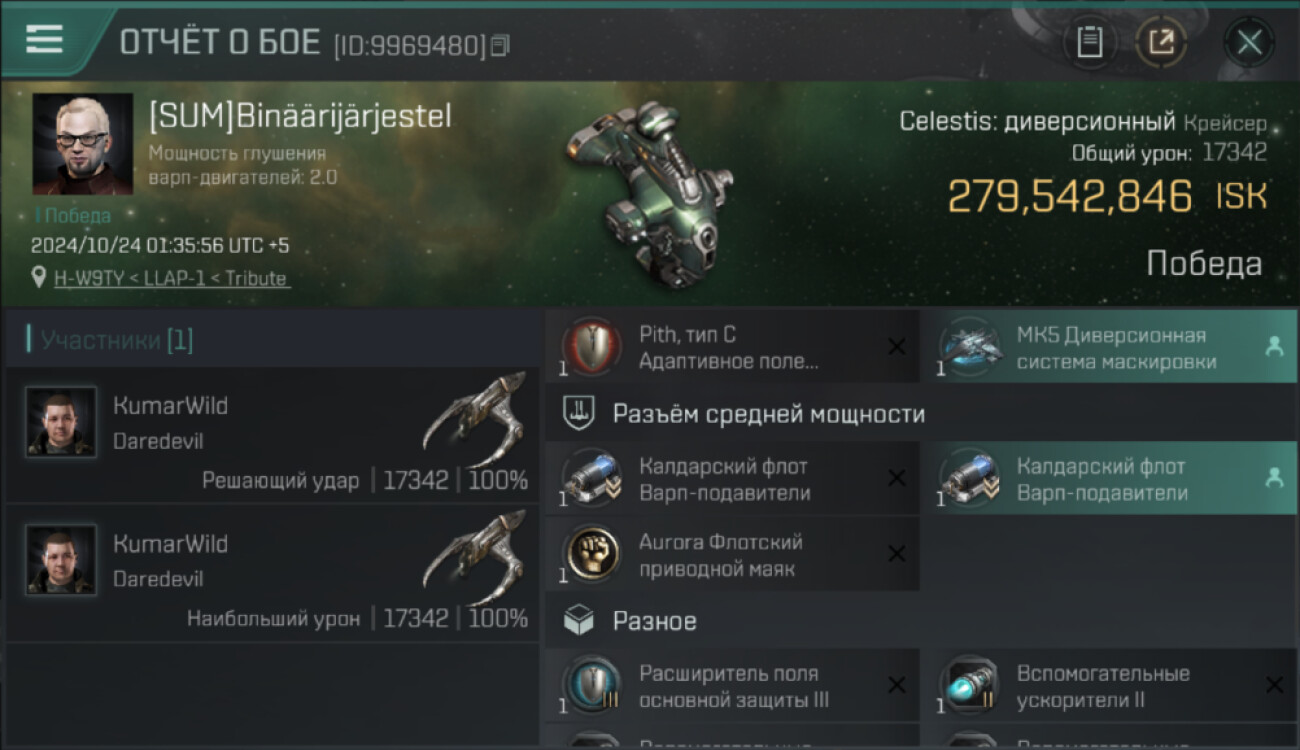The width and height of the screenshot is (1300, 750).
Task: Click the Вспомогательные ускорители II module icon
Action: pyautogui.click(x=969, y=686)
